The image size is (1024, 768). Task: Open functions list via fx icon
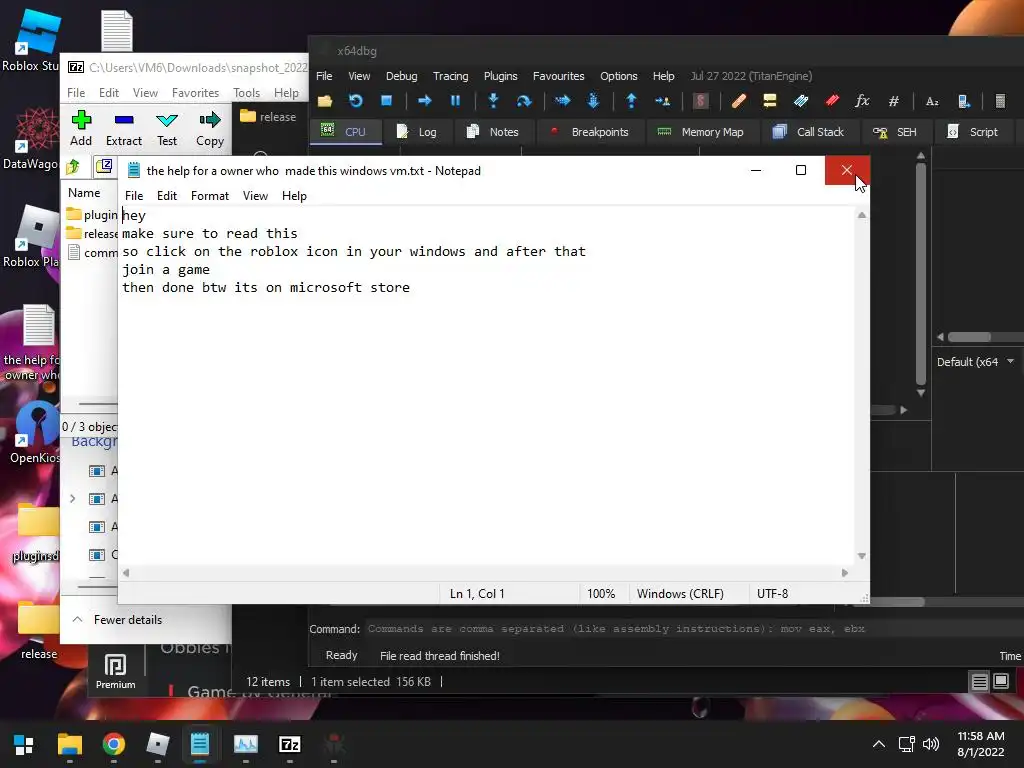click(862, 101)
